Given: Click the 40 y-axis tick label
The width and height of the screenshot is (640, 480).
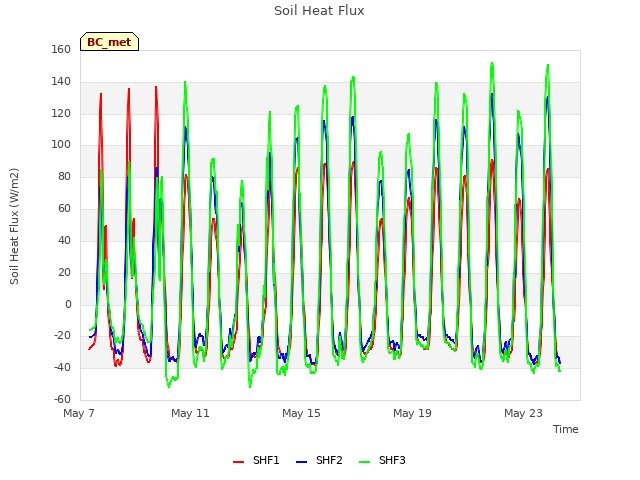Looking at the screenshot, I should click(x=64, y=240).
